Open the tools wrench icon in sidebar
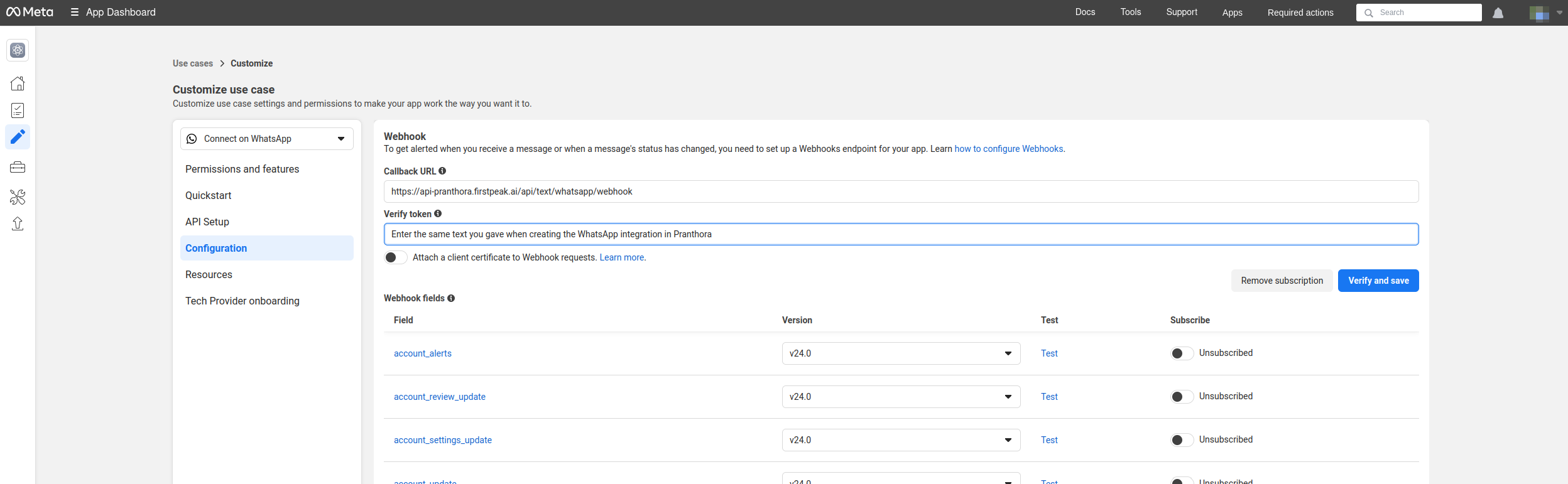The image size is (1568, 484). [18, 197]
